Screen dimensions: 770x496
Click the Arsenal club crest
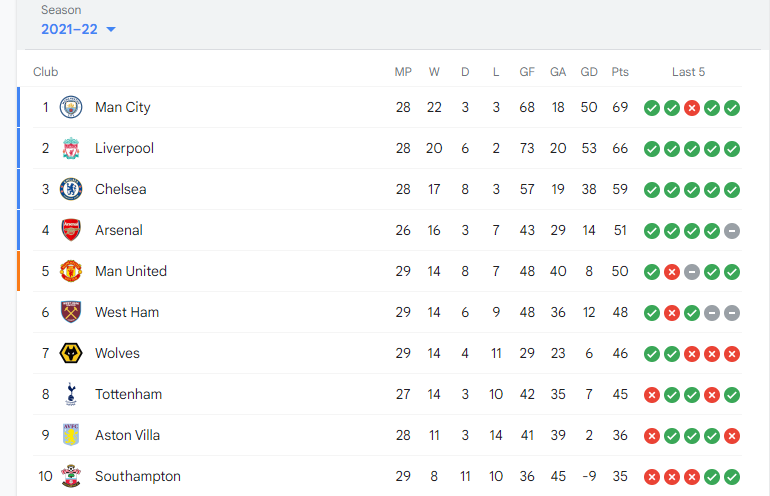tap(71, 230)
